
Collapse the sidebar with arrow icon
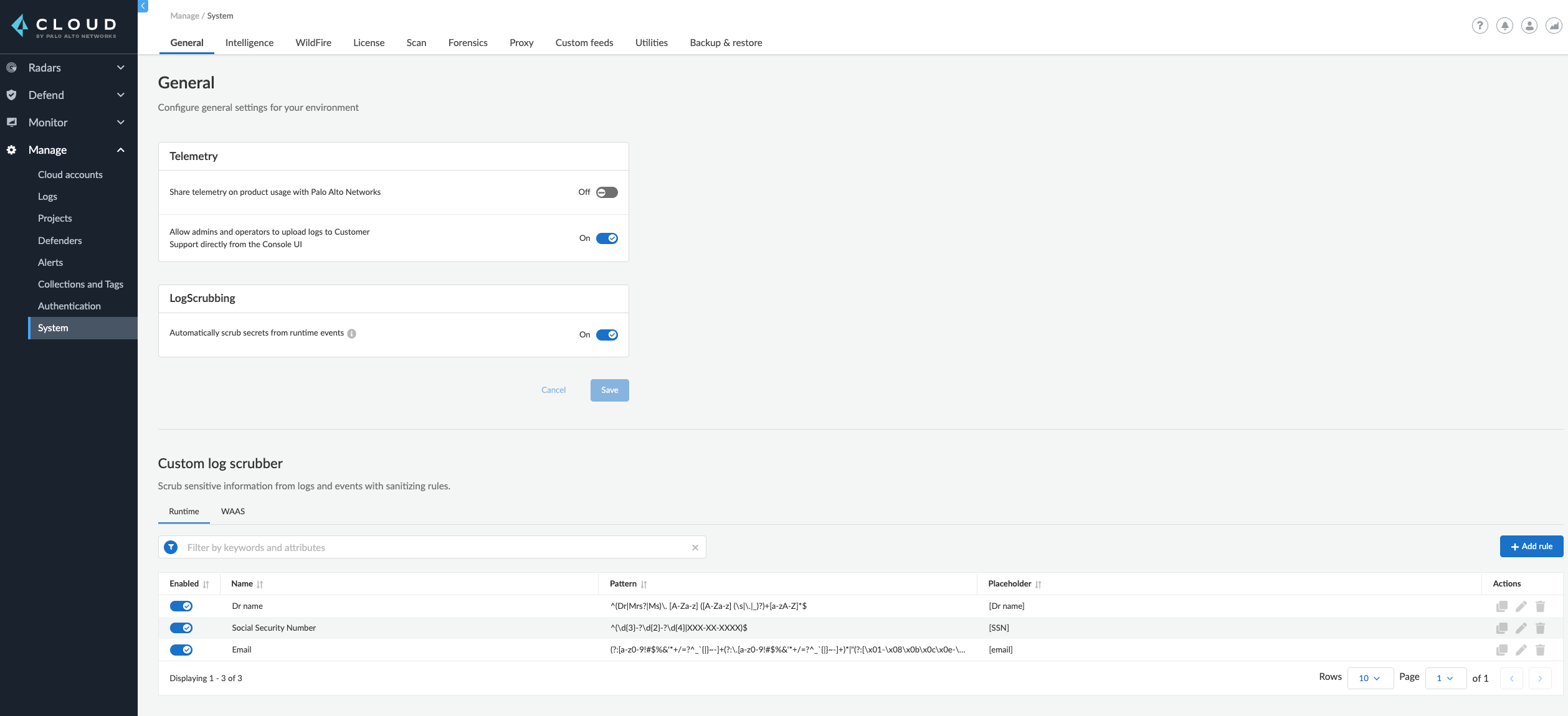(143, 6)
